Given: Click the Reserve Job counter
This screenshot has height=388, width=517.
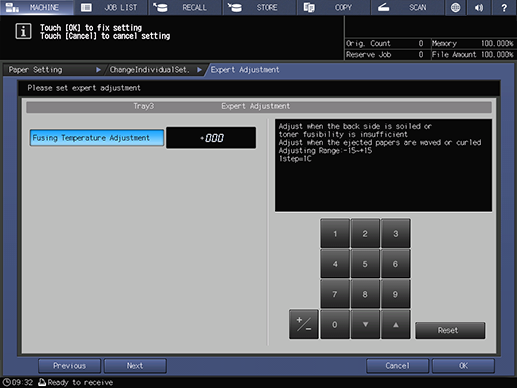Looking at the screenshot, I should [x=386, y=55].
